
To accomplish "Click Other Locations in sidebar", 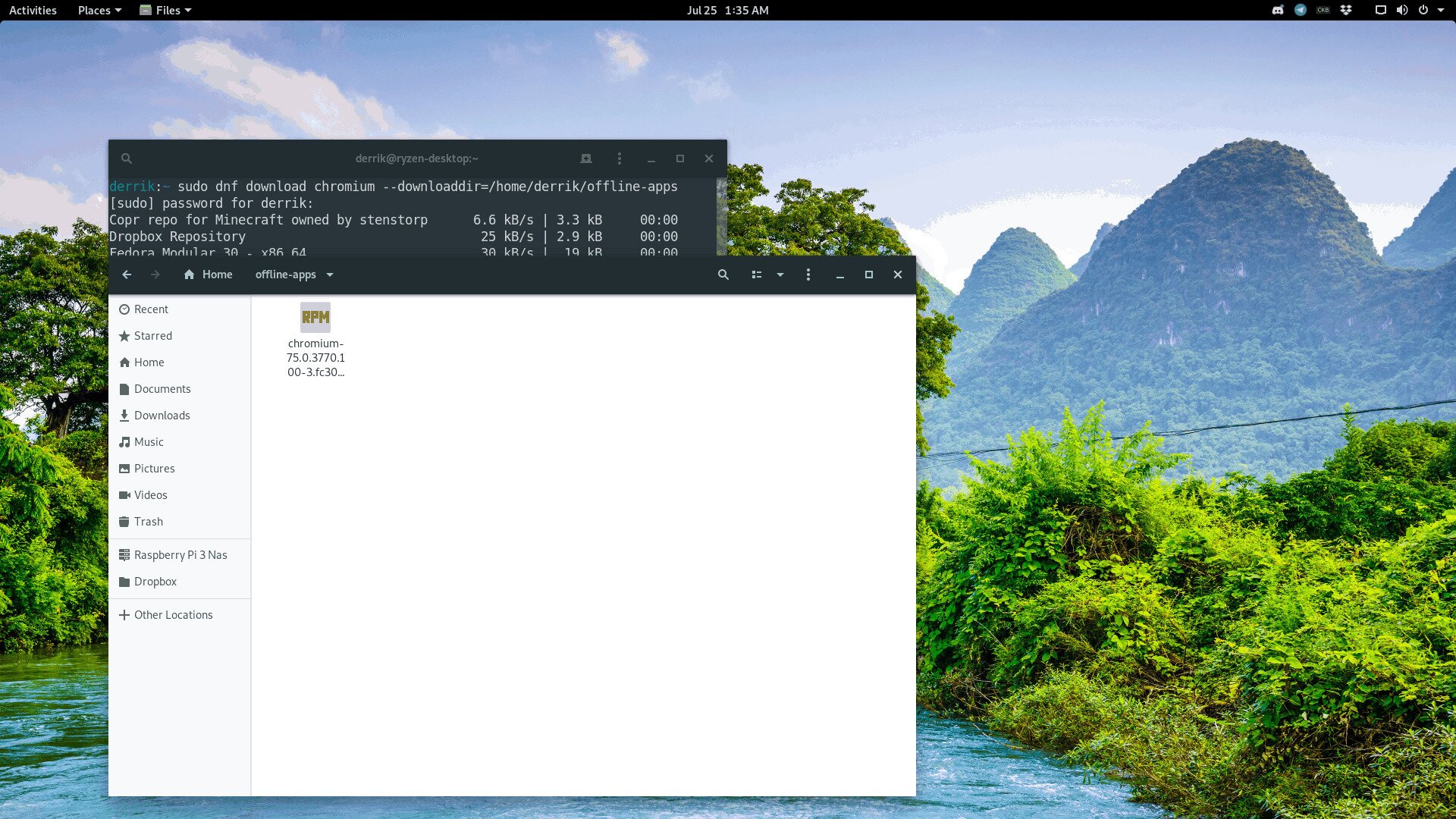I will 173,615.
